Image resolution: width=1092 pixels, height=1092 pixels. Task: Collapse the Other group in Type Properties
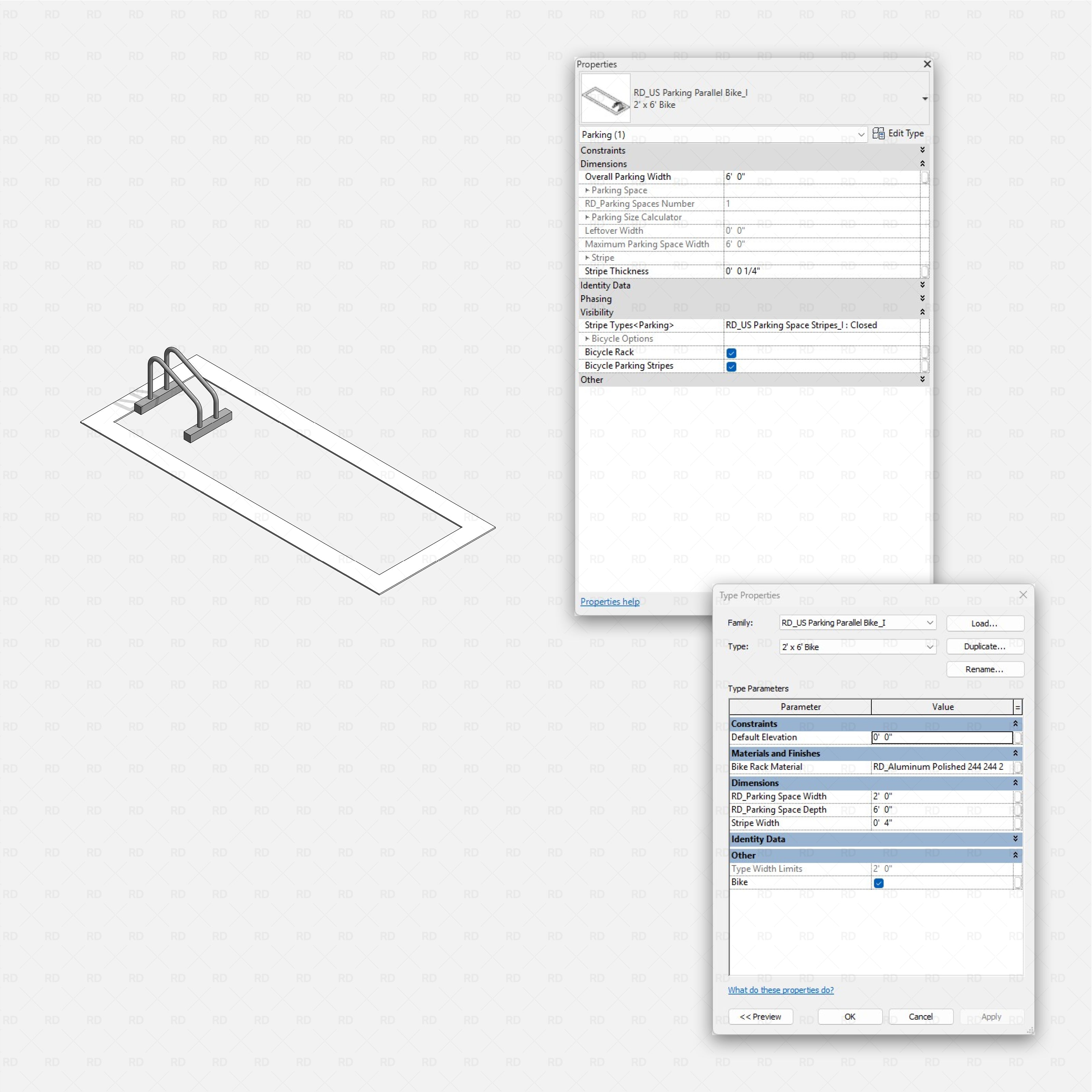tap(1016, 855)
